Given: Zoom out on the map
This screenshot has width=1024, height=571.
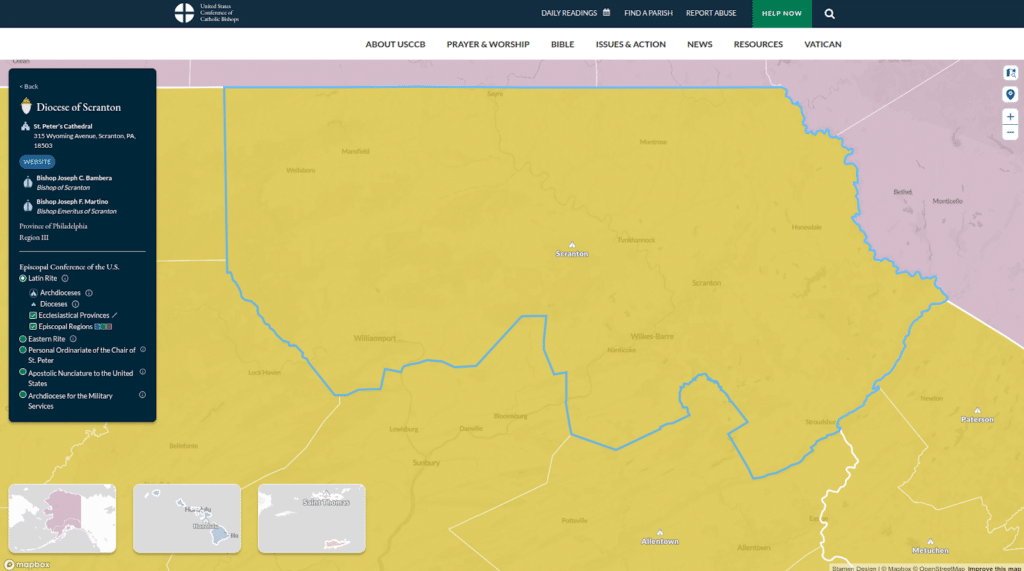Looking at the screenshot, I should tap(1010, 132).
